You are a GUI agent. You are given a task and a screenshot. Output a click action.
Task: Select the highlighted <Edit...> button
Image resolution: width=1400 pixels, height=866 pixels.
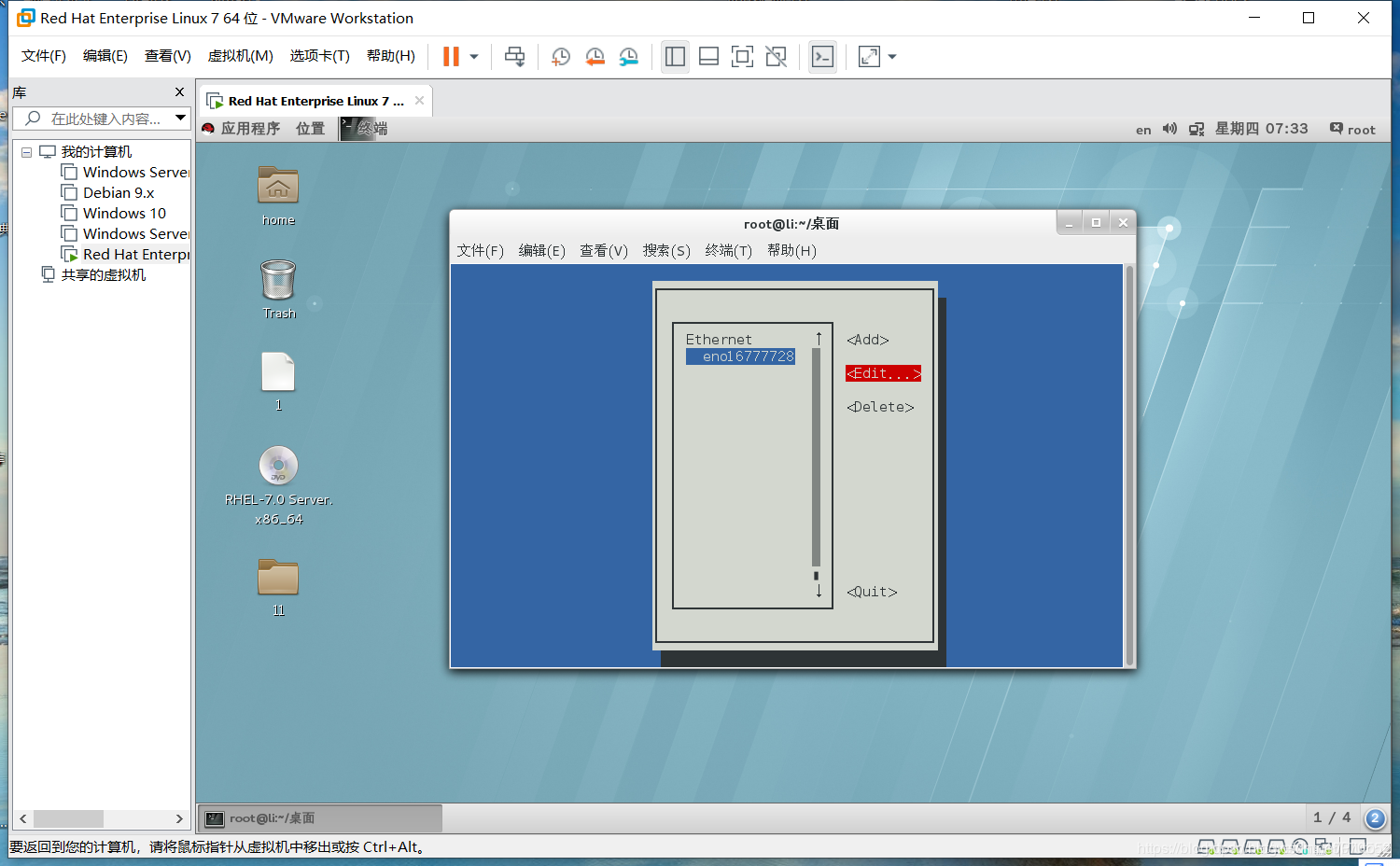pos(883,373)
